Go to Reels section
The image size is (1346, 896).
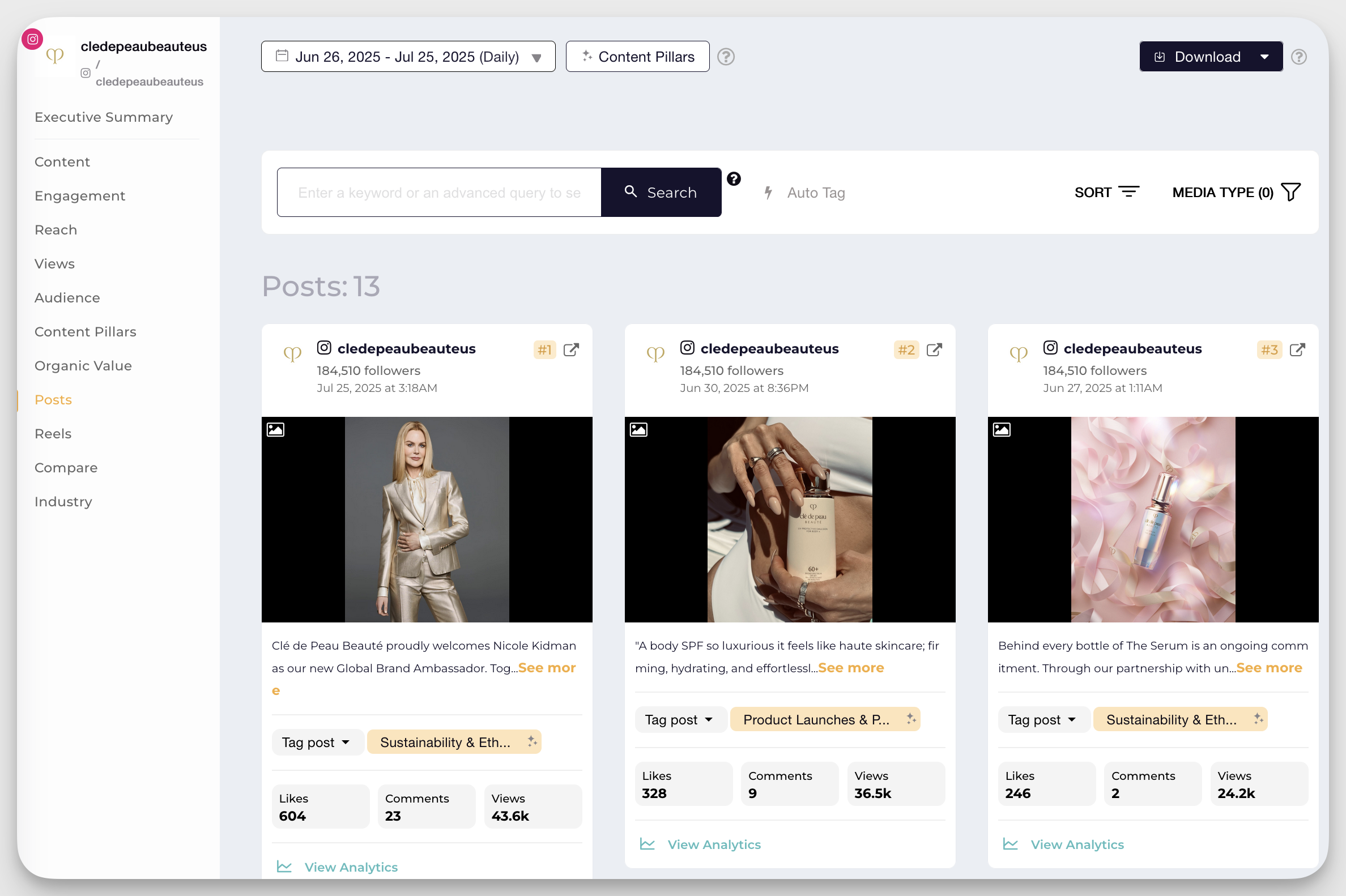(53, 434)
